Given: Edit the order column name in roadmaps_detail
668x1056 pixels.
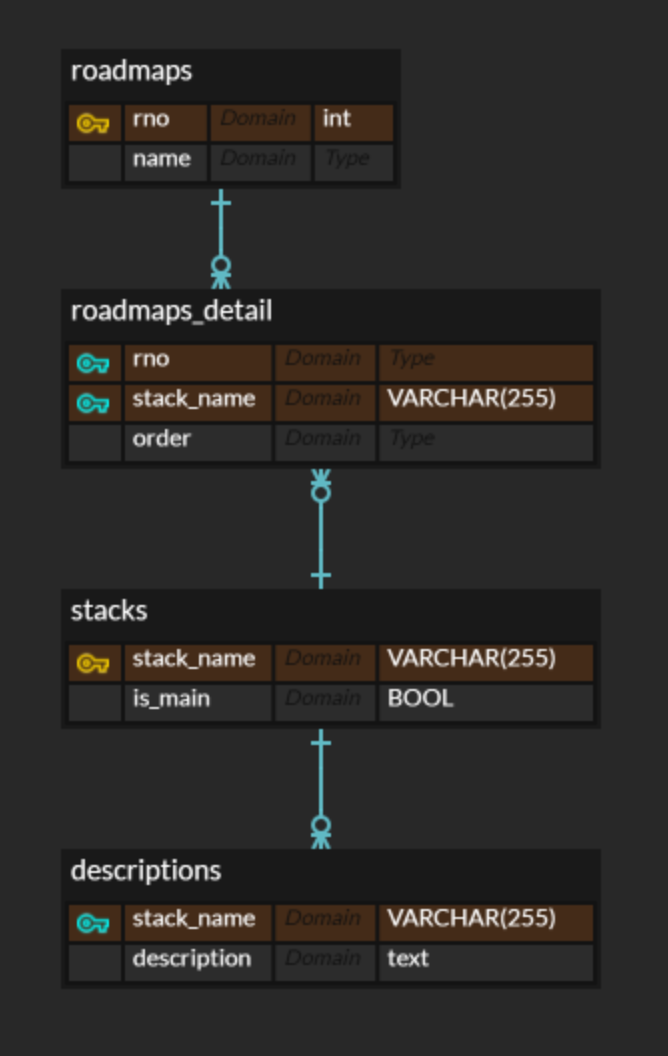Looking at the screenshot, I should pyautogui.click(x=163, y=440).
